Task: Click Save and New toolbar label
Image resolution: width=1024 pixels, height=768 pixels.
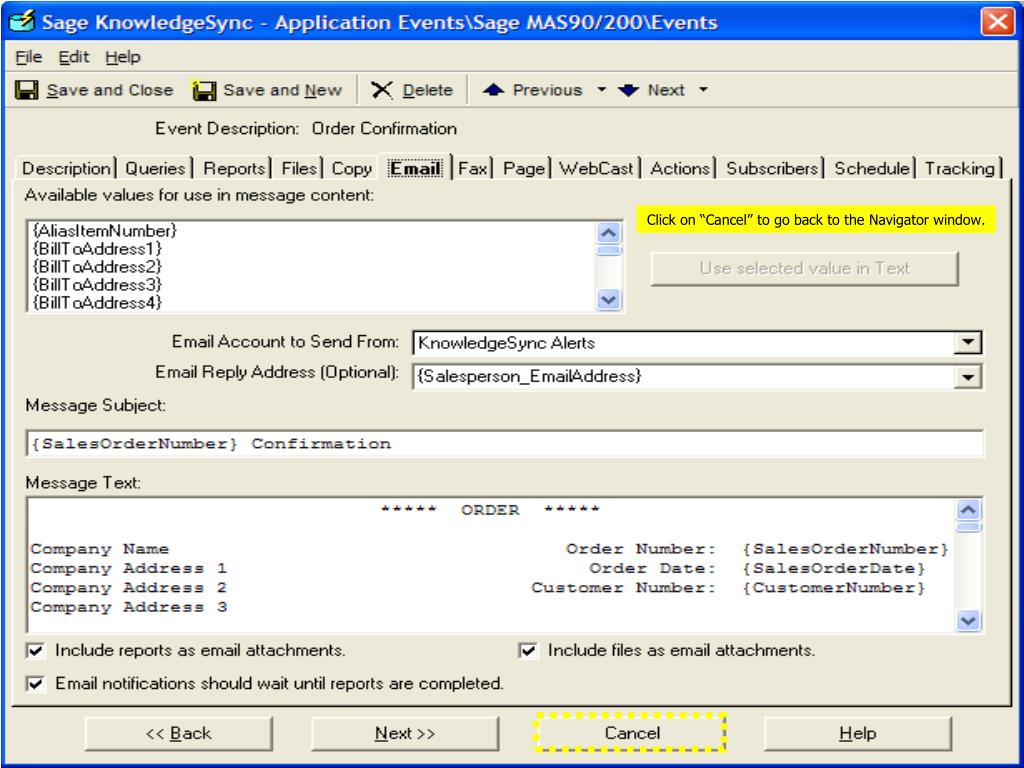Action: pyautogui.click(x=282, y=90)
